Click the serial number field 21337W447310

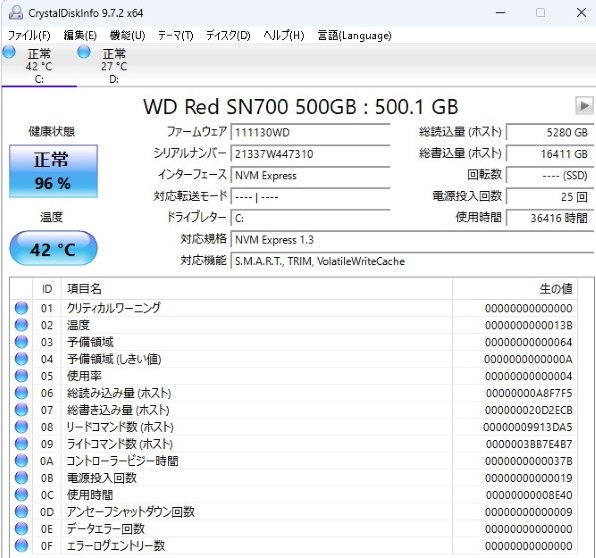[x=310, y=154]
